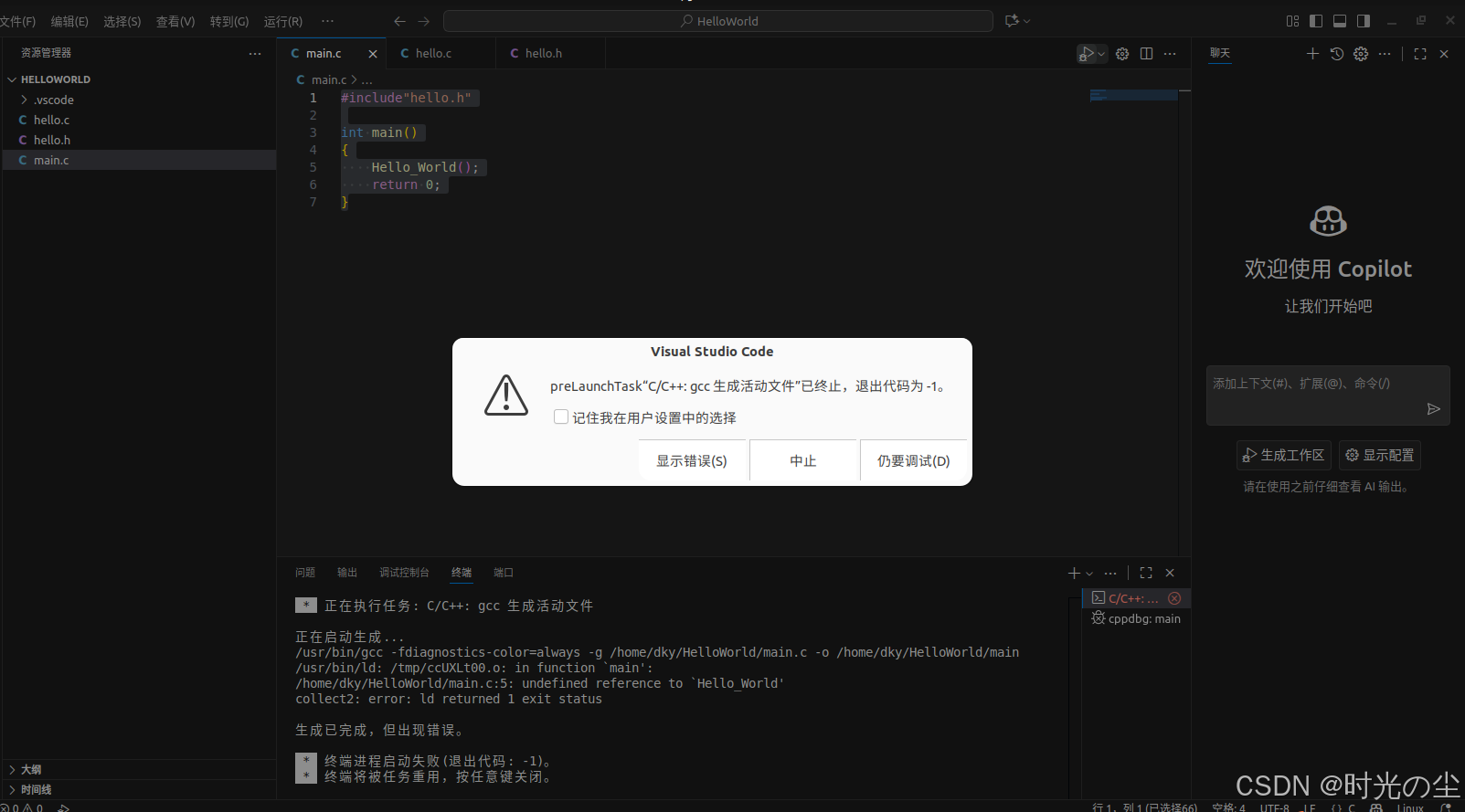This screenshot has height=812, width=1465.
Task: Switch to the 输出 panel tab
Action: 347,573
